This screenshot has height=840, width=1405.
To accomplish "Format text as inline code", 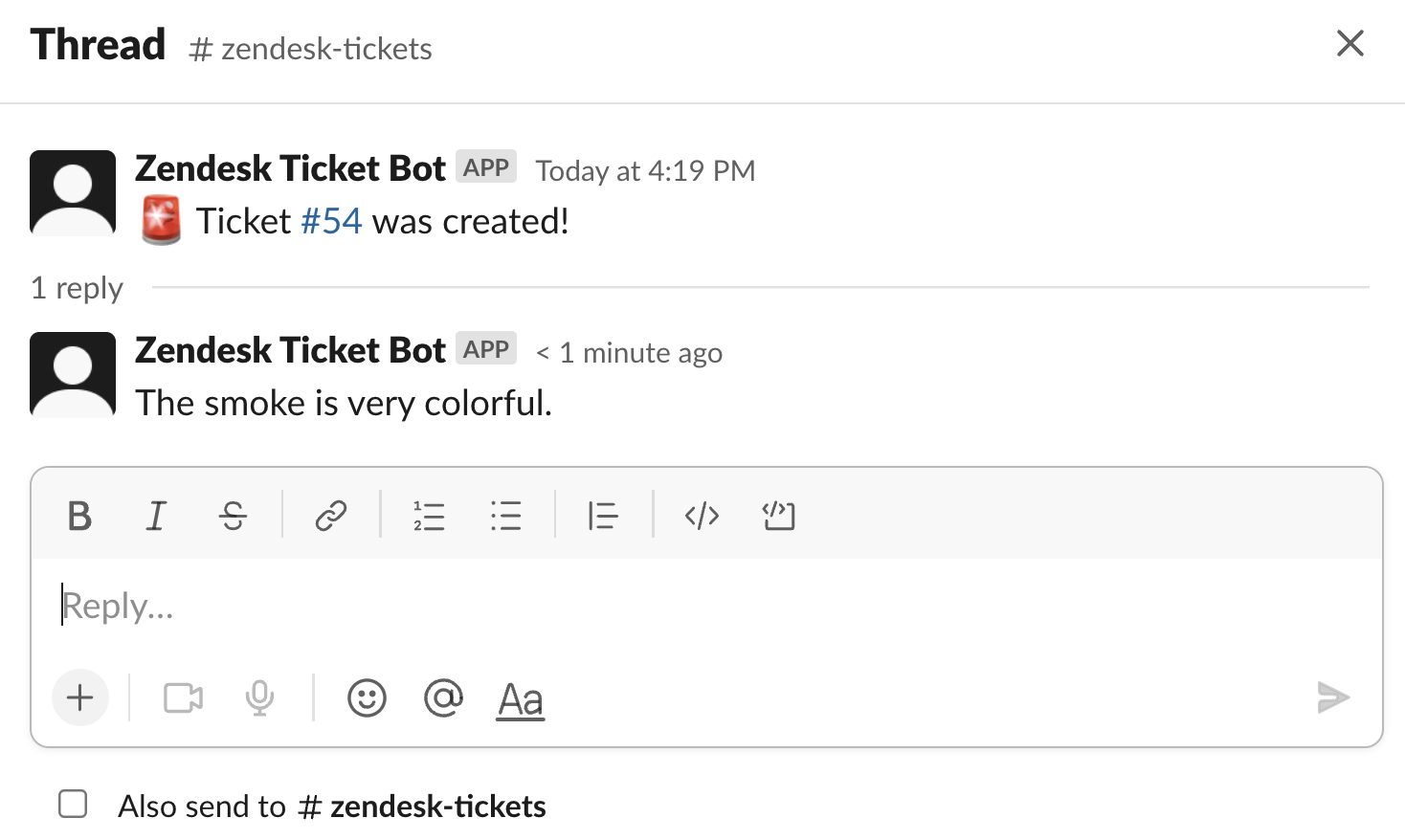I will coord(702,516).
